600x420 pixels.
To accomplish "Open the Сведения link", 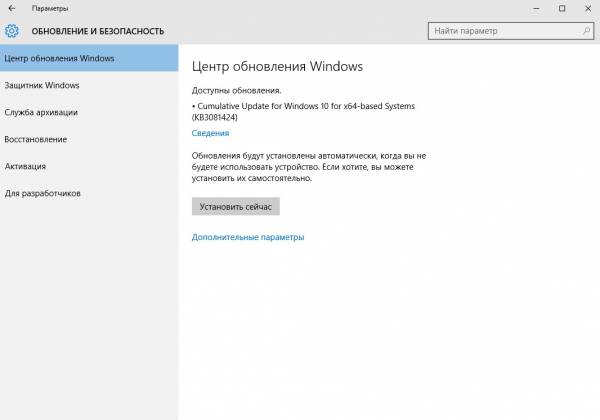I will [210, 133].
